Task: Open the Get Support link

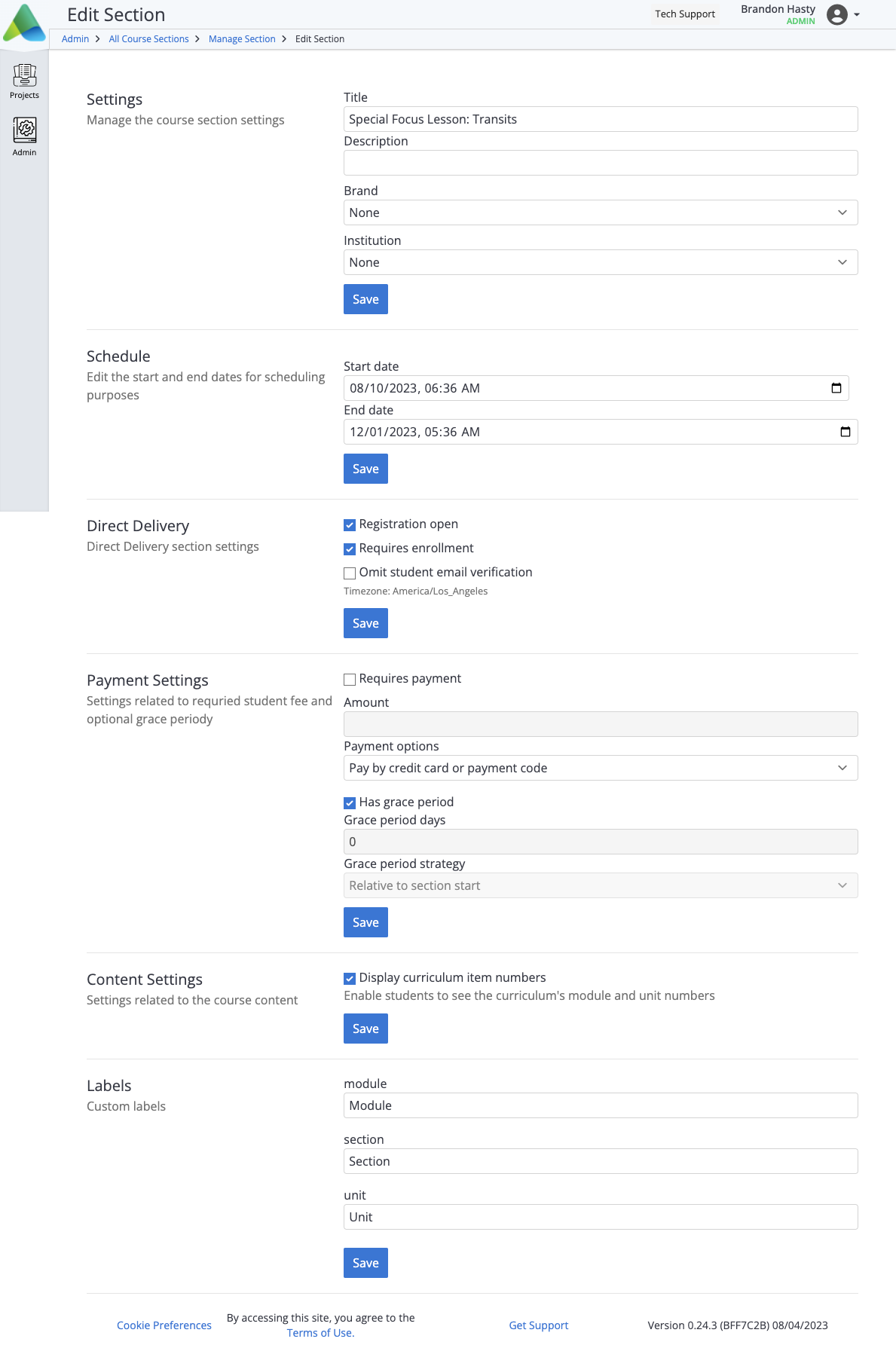Action: pos(539,1325)
